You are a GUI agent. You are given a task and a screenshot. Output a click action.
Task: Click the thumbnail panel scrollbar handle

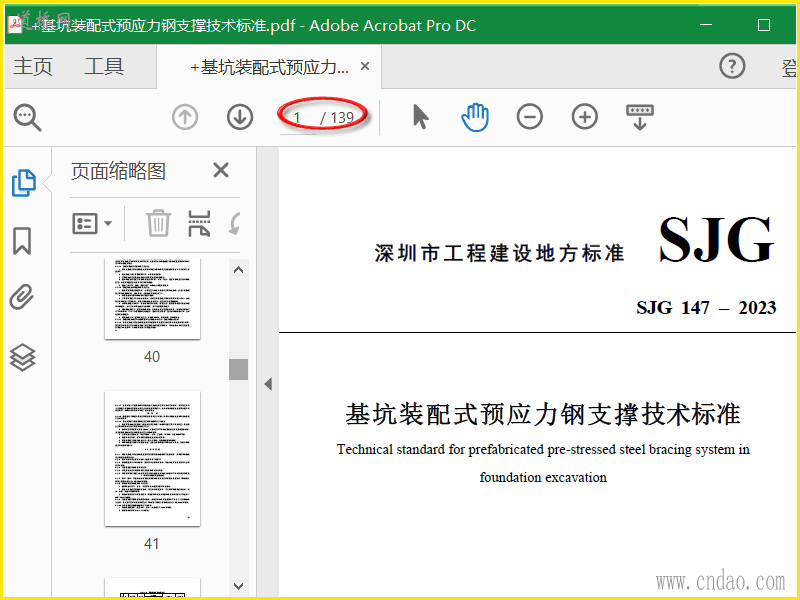tap(238, 369)
